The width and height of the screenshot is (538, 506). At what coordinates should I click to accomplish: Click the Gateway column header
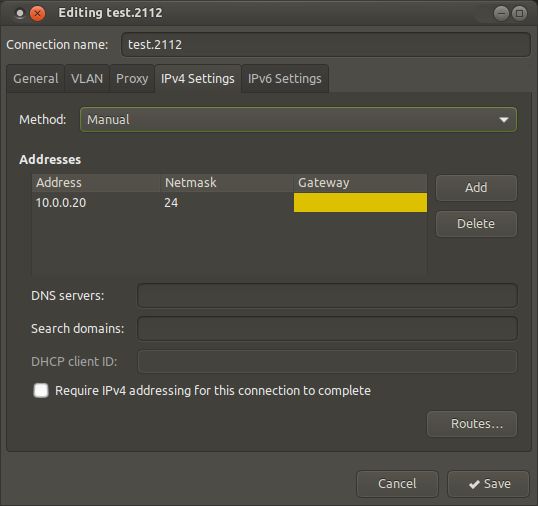point(360,183)
